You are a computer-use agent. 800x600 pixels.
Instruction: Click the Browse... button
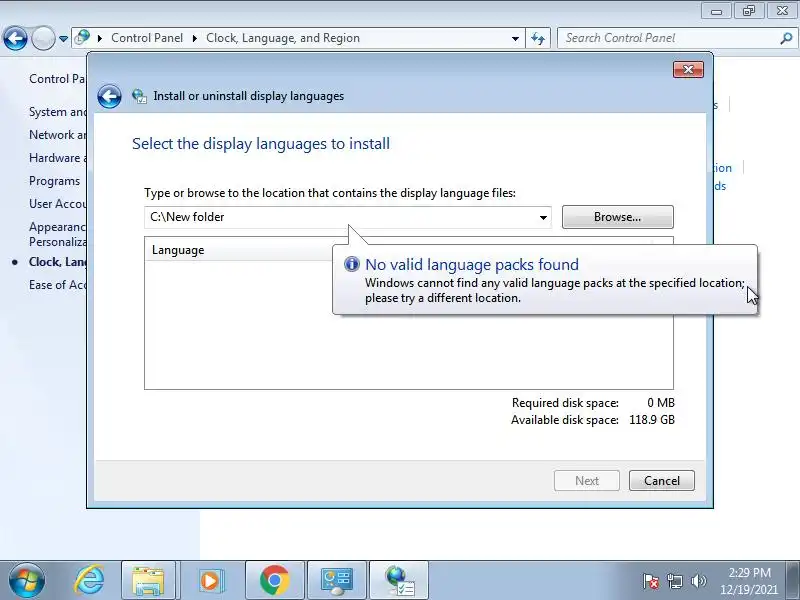point(617,217)
